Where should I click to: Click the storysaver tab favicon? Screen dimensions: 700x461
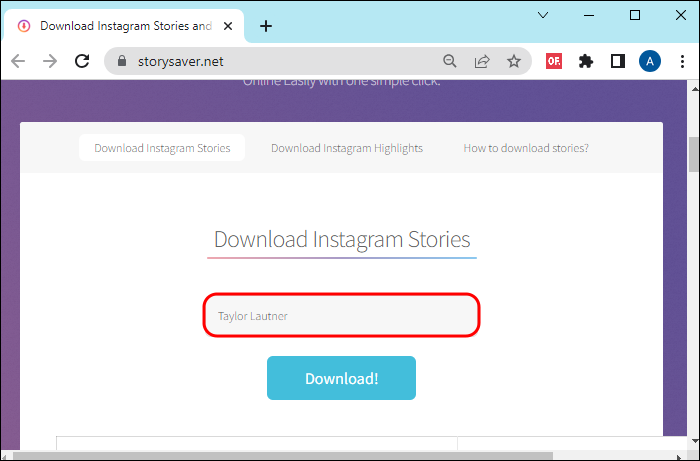(x=24, y=26)
